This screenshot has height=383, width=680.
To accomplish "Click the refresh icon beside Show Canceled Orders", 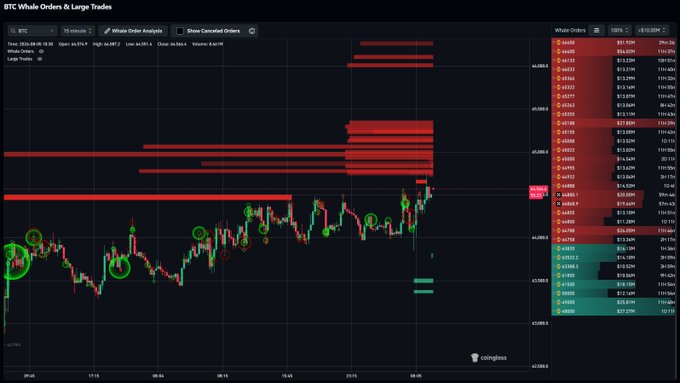I will click(252, 31).
